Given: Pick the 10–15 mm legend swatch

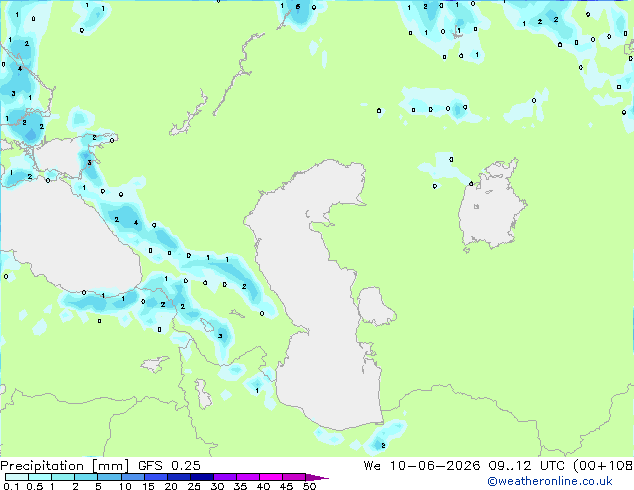Looking at the screenshot, I should pos(132,477).
